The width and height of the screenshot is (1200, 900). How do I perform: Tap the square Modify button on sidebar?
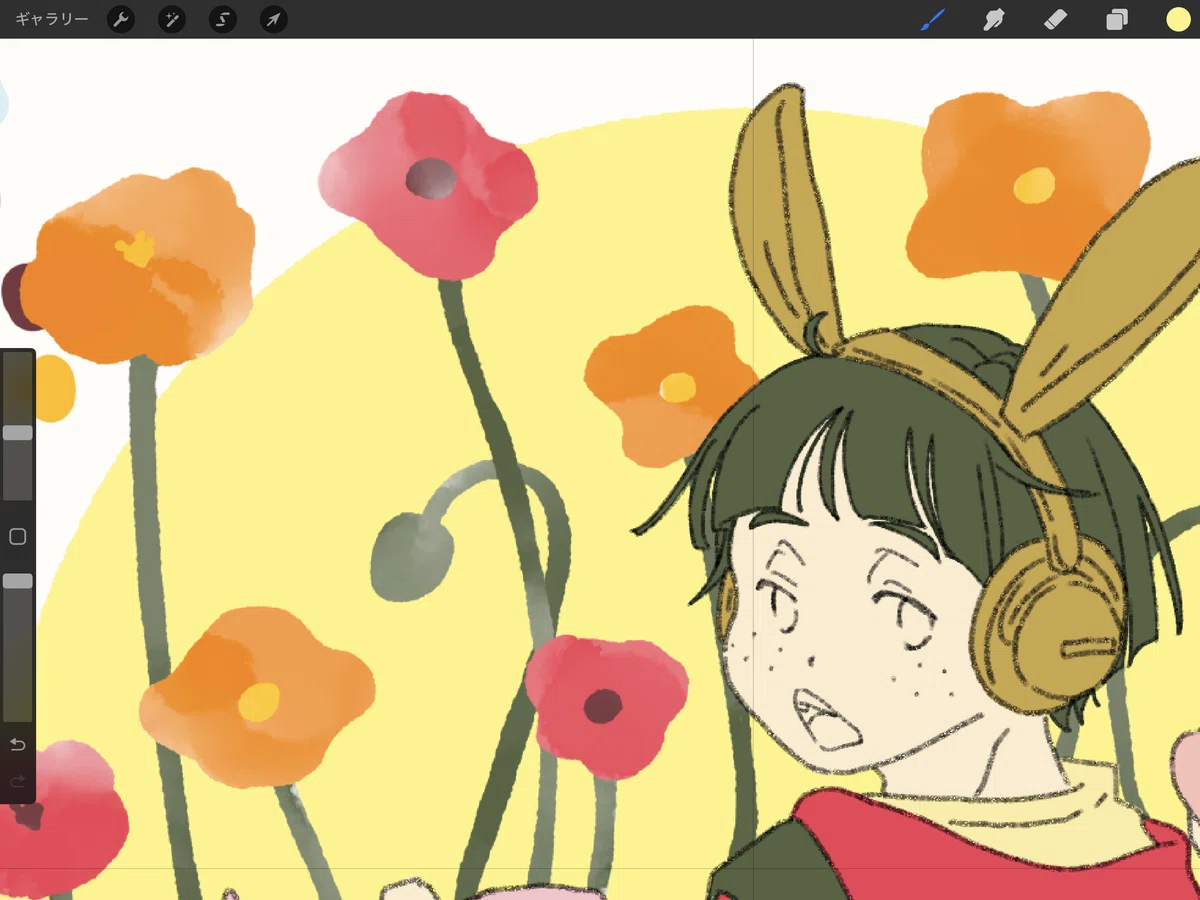point(18,537)
